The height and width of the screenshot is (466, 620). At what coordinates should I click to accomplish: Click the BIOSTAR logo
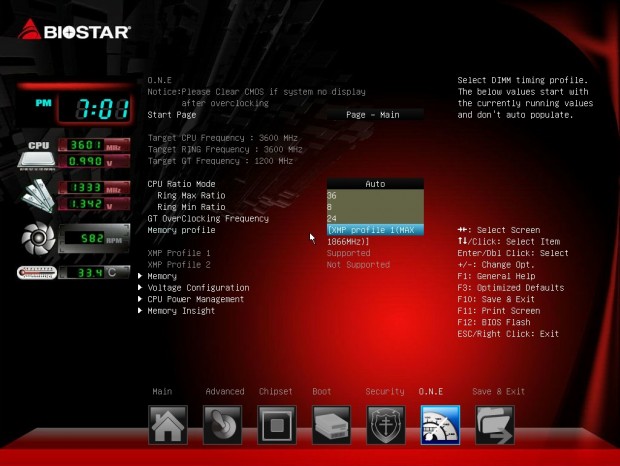pos(74,30)
